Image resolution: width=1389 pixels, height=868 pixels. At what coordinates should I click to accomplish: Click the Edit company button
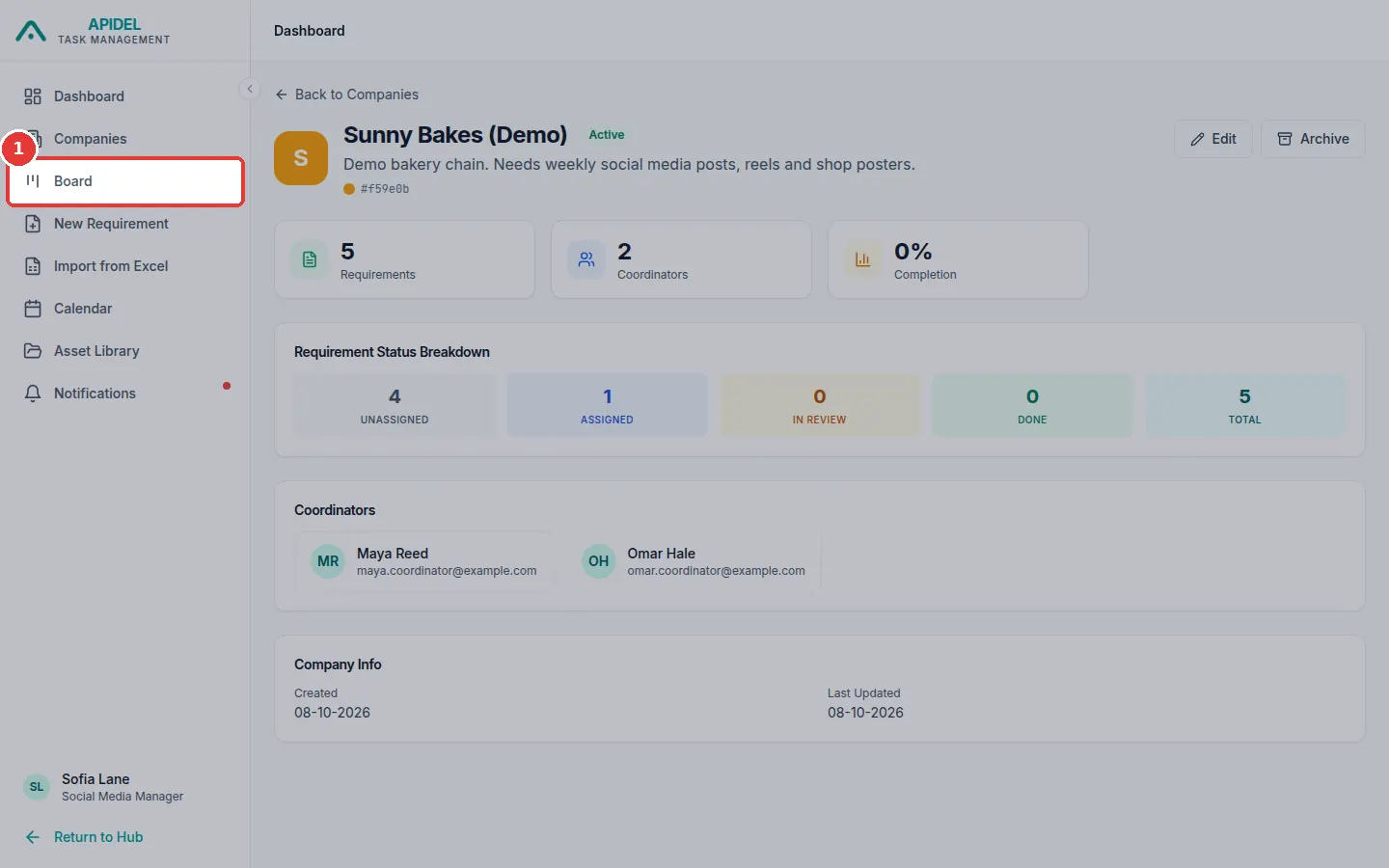click(1213, 139)
